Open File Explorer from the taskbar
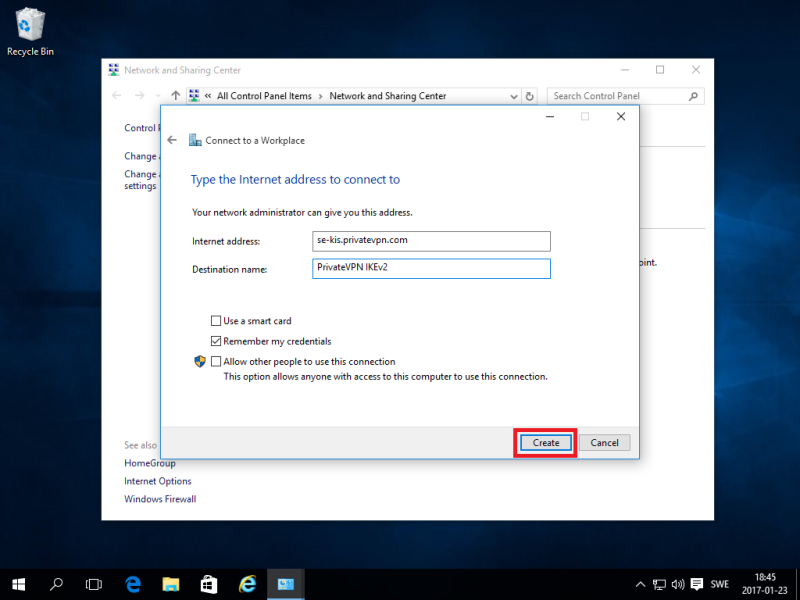 170,584
